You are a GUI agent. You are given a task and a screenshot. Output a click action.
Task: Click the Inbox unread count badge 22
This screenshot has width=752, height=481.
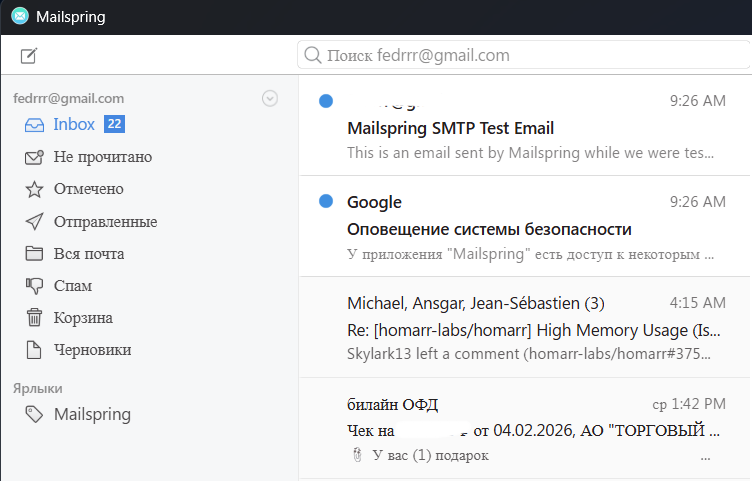(x=114, y=125)
